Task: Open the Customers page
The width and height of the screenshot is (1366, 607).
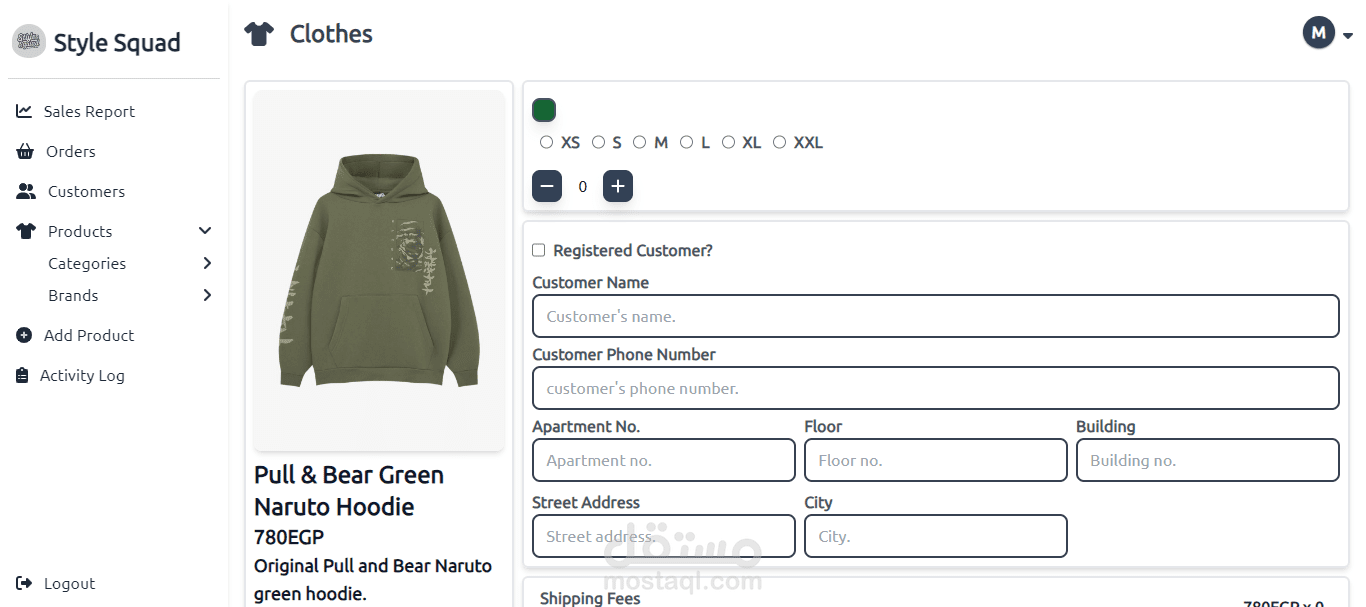Action: pyautogui.click(x=86, y=191)
